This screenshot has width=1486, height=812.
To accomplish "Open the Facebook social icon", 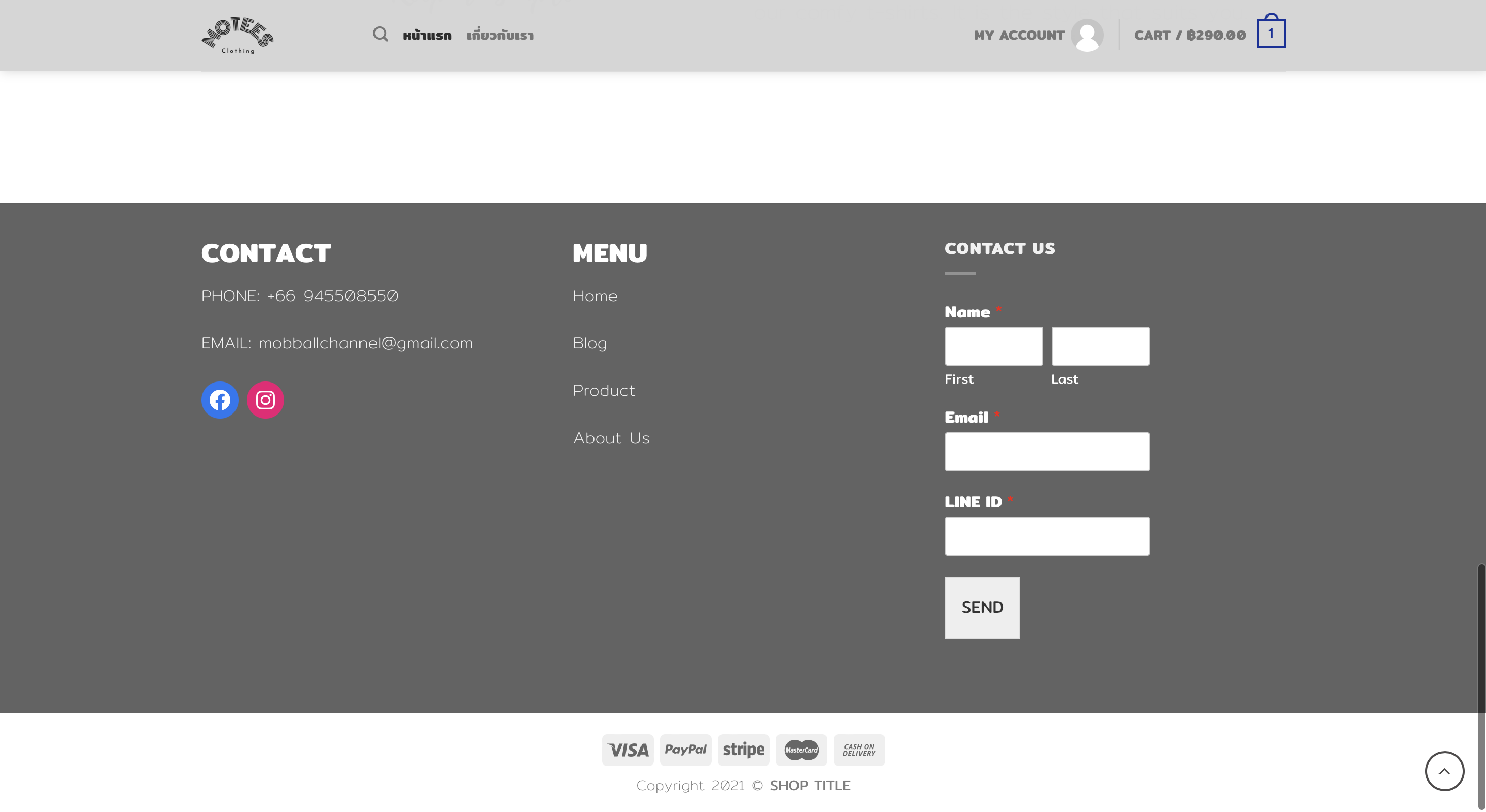I will [x=220, y=400].
